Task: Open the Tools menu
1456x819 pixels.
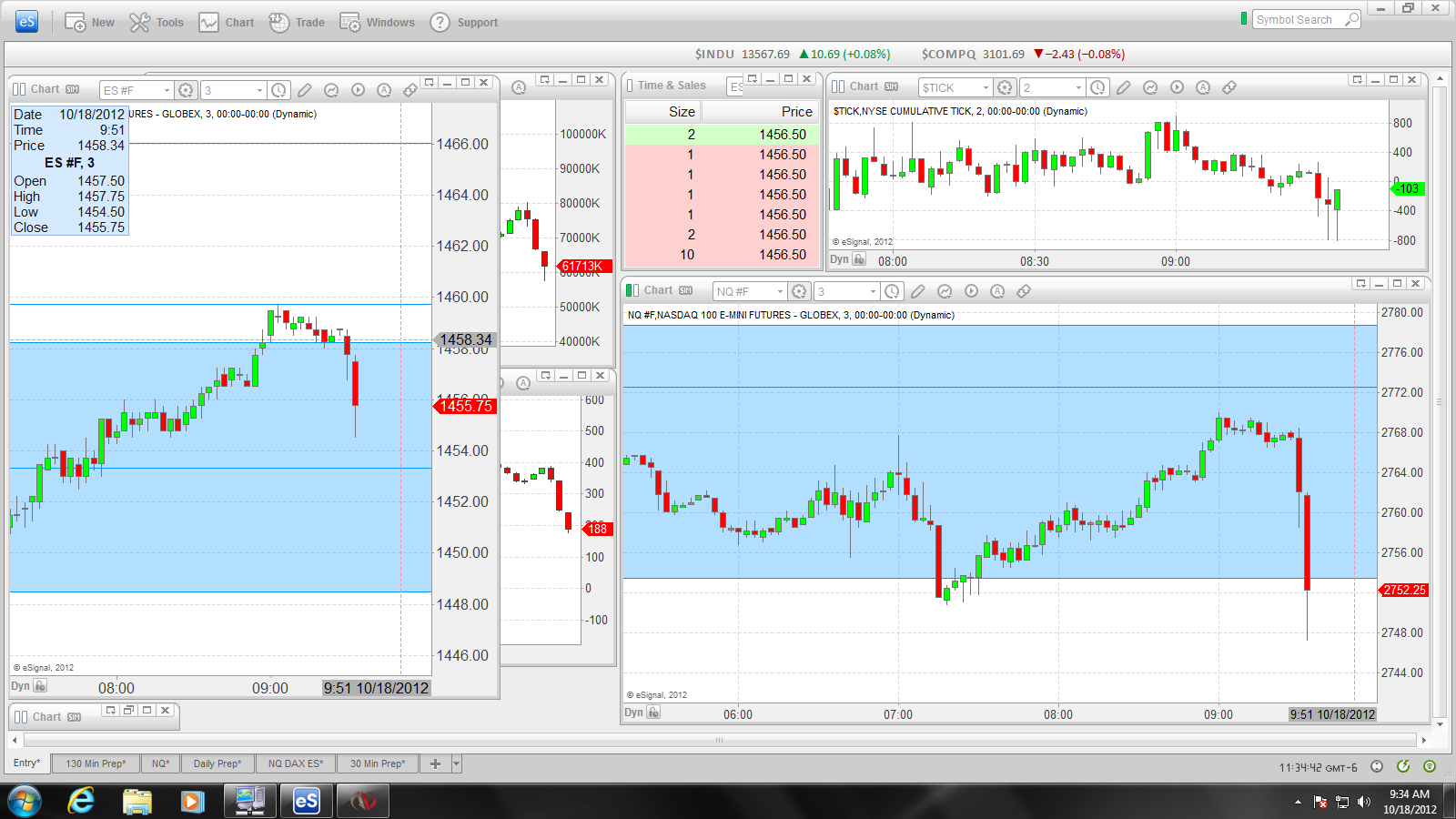Action: (x=157, y=22)
